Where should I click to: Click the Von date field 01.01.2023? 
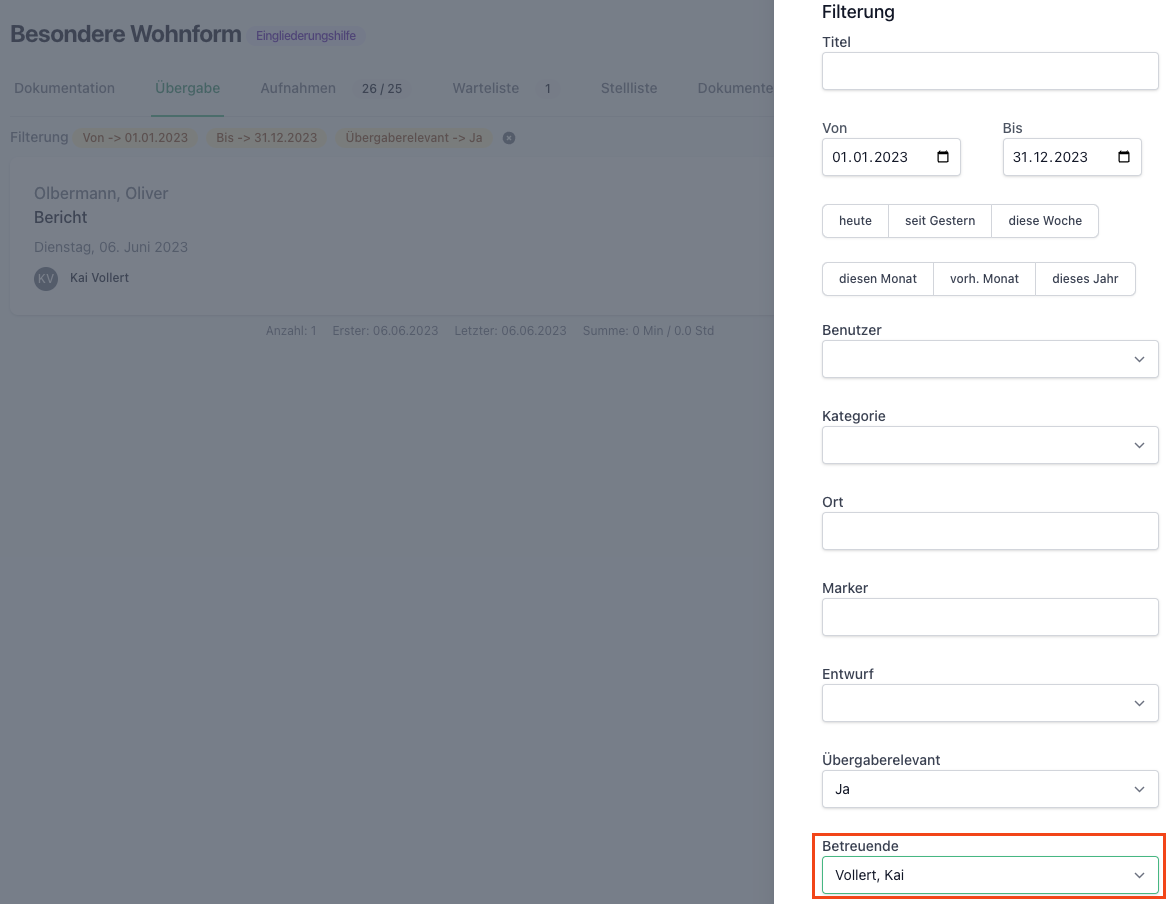point(891,157)
